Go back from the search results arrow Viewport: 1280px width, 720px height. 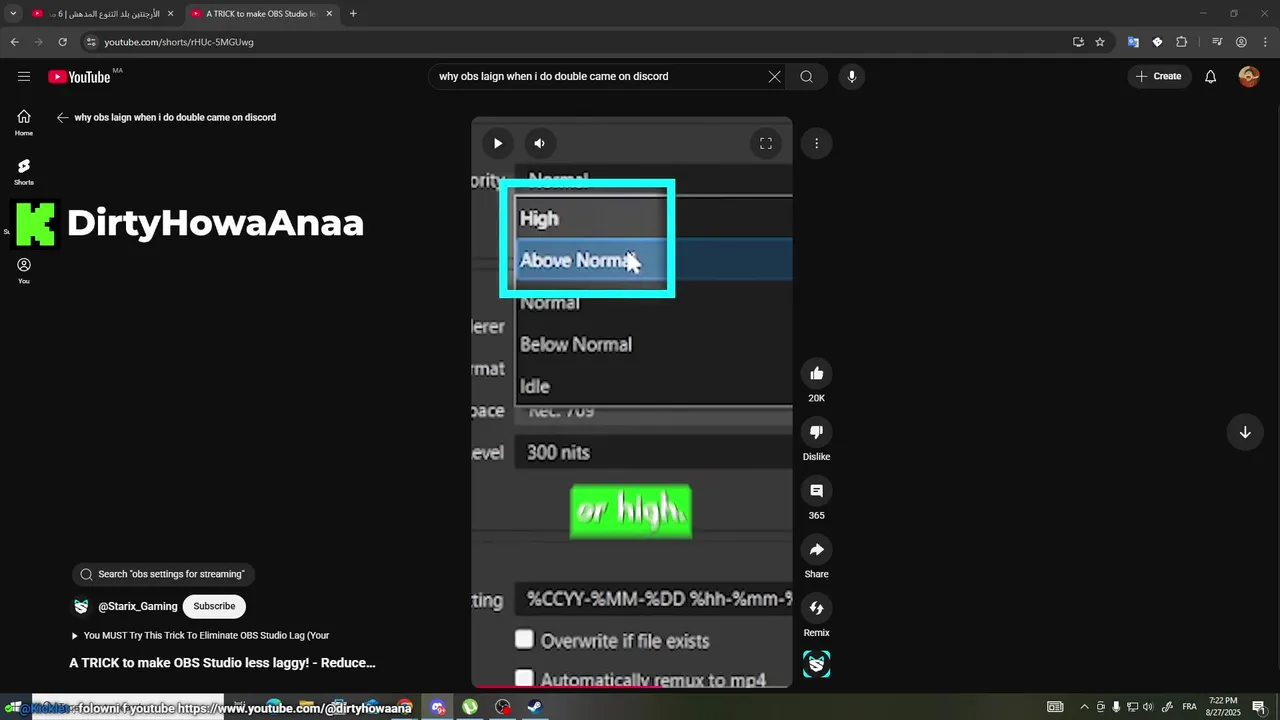(62, 117)
